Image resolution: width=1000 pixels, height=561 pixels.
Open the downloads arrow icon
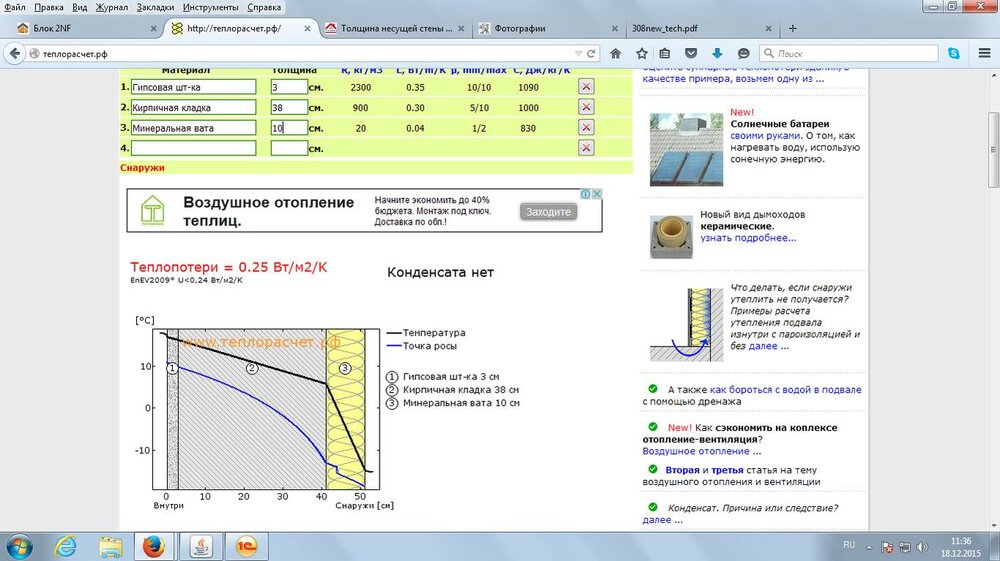pyautogui.click(x=717, y=53)
